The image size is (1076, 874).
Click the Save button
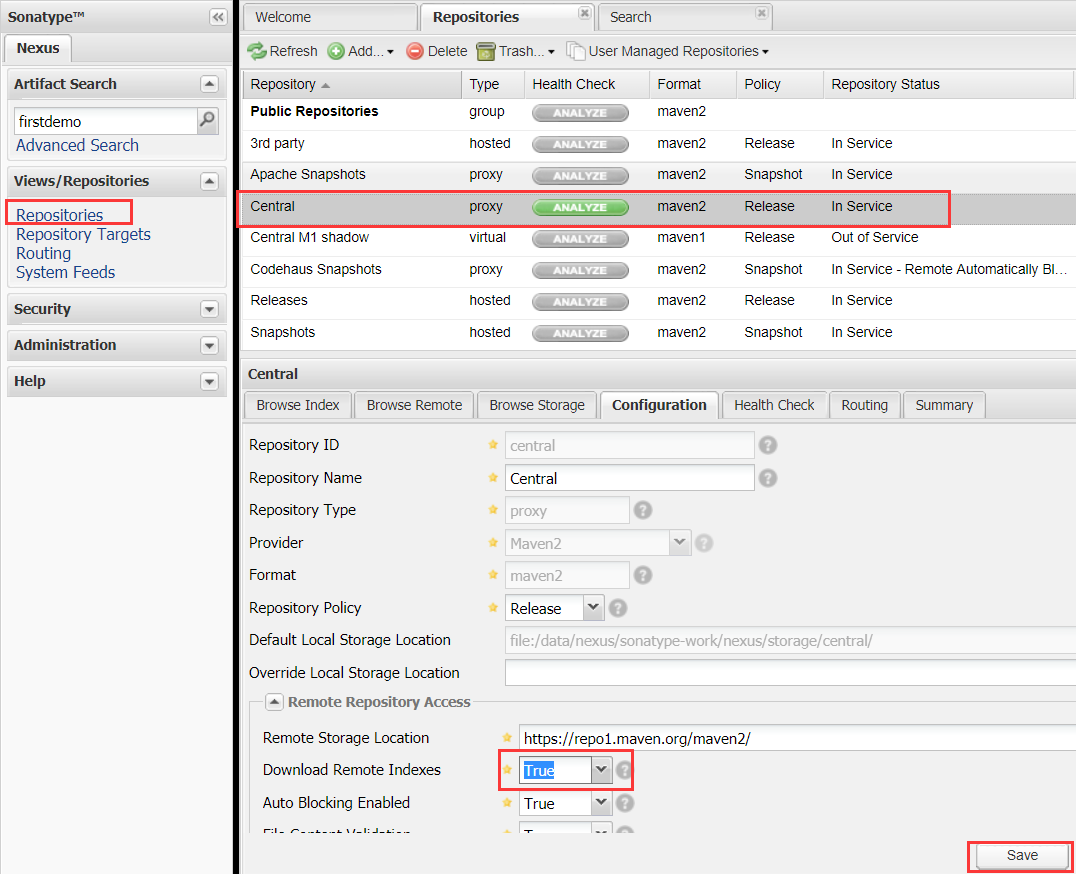[1022, 855]
